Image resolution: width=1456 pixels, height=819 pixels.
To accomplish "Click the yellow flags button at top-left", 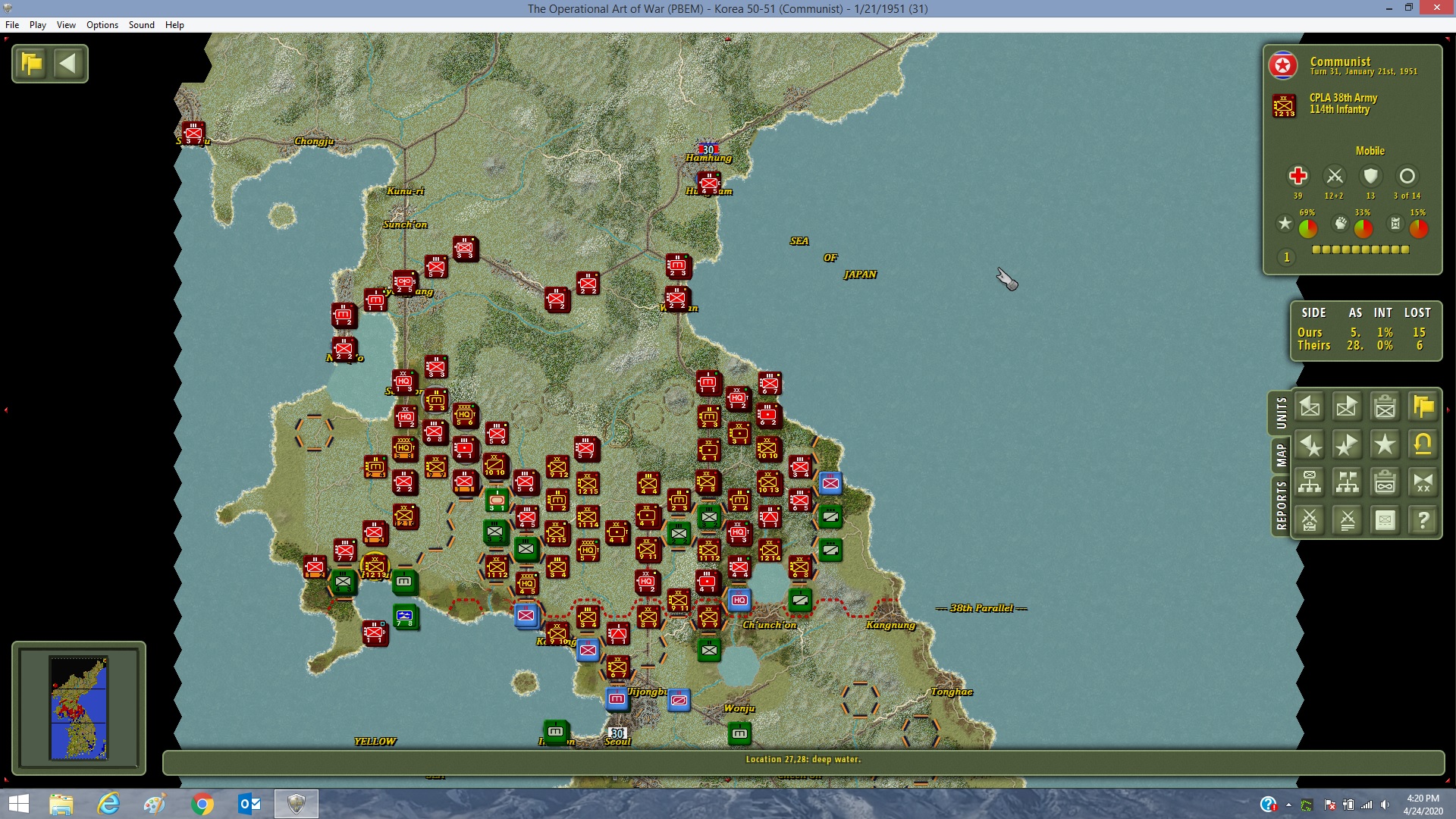I will 33,64.
